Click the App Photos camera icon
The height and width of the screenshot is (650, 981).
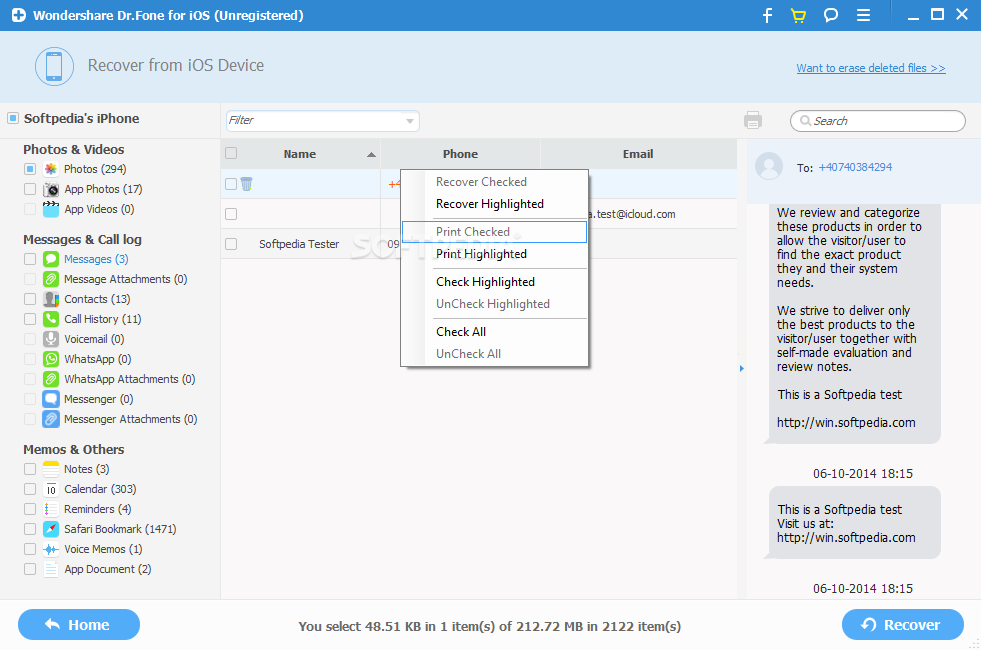point(51,189)
